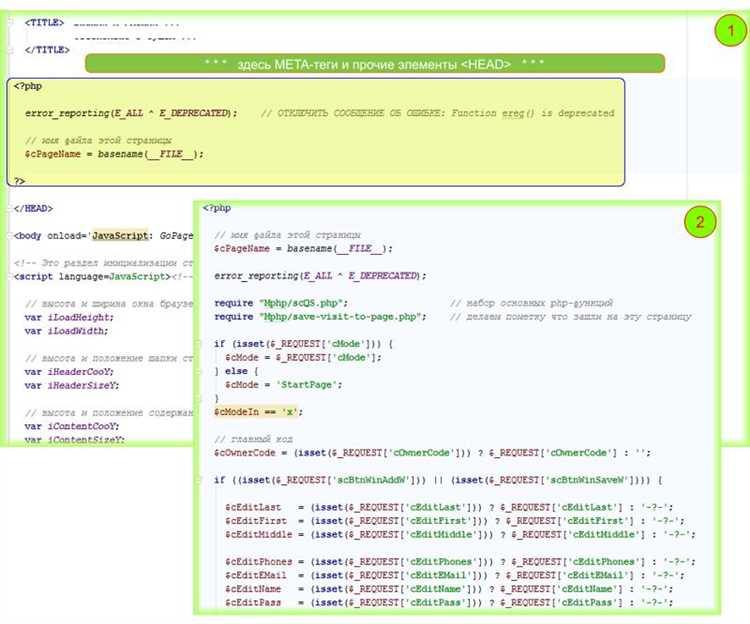The height and width of the screenshot is (624, 750).
Task: Click the 'var iLoadWidth;' line
Action: click(x=66, y=331)
